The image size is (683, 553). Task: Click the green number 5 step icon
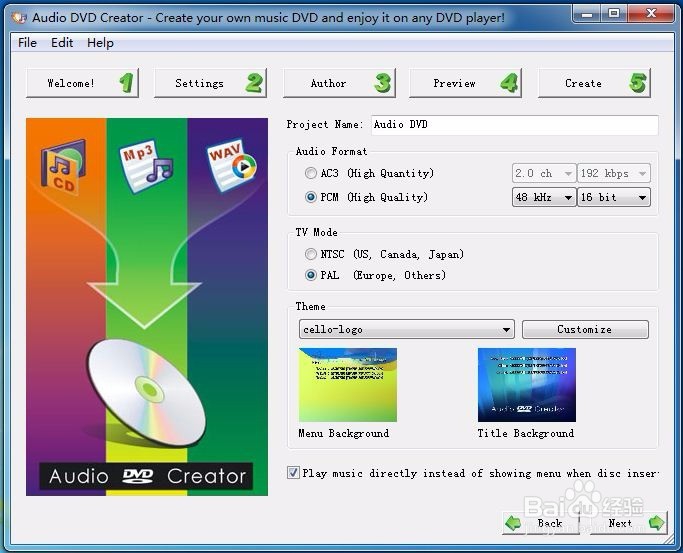638,83
